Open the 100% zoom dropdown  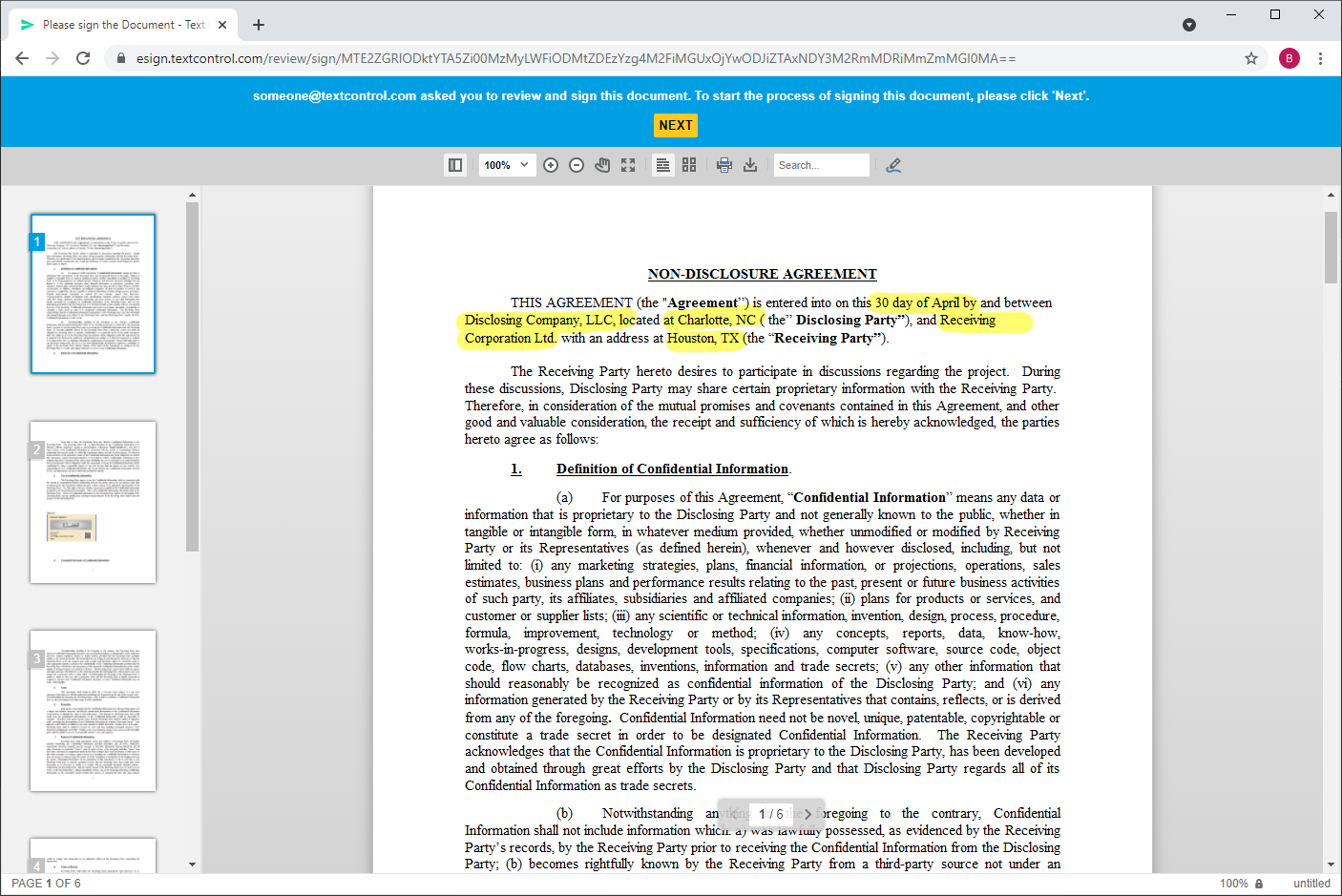click(507, 165)
